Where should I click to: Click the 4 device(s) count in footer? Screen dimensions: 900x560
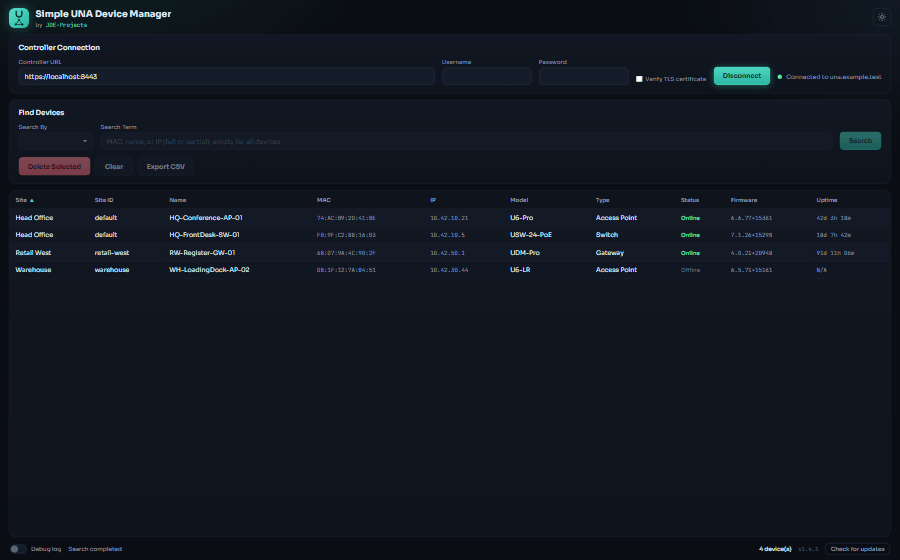click(775, 549)
